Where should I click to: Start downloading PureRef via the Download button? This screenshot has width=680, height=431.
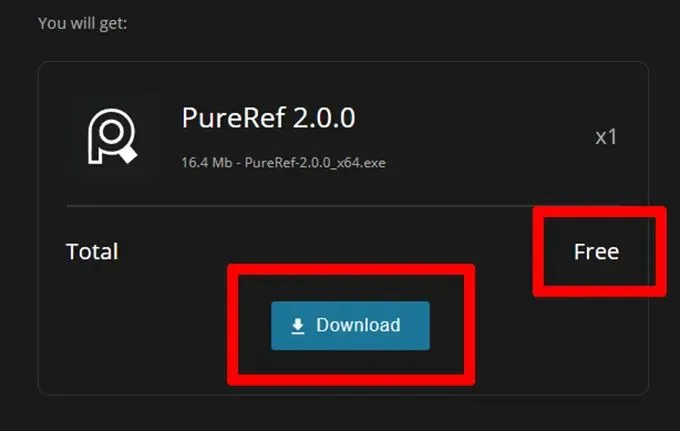350,326
